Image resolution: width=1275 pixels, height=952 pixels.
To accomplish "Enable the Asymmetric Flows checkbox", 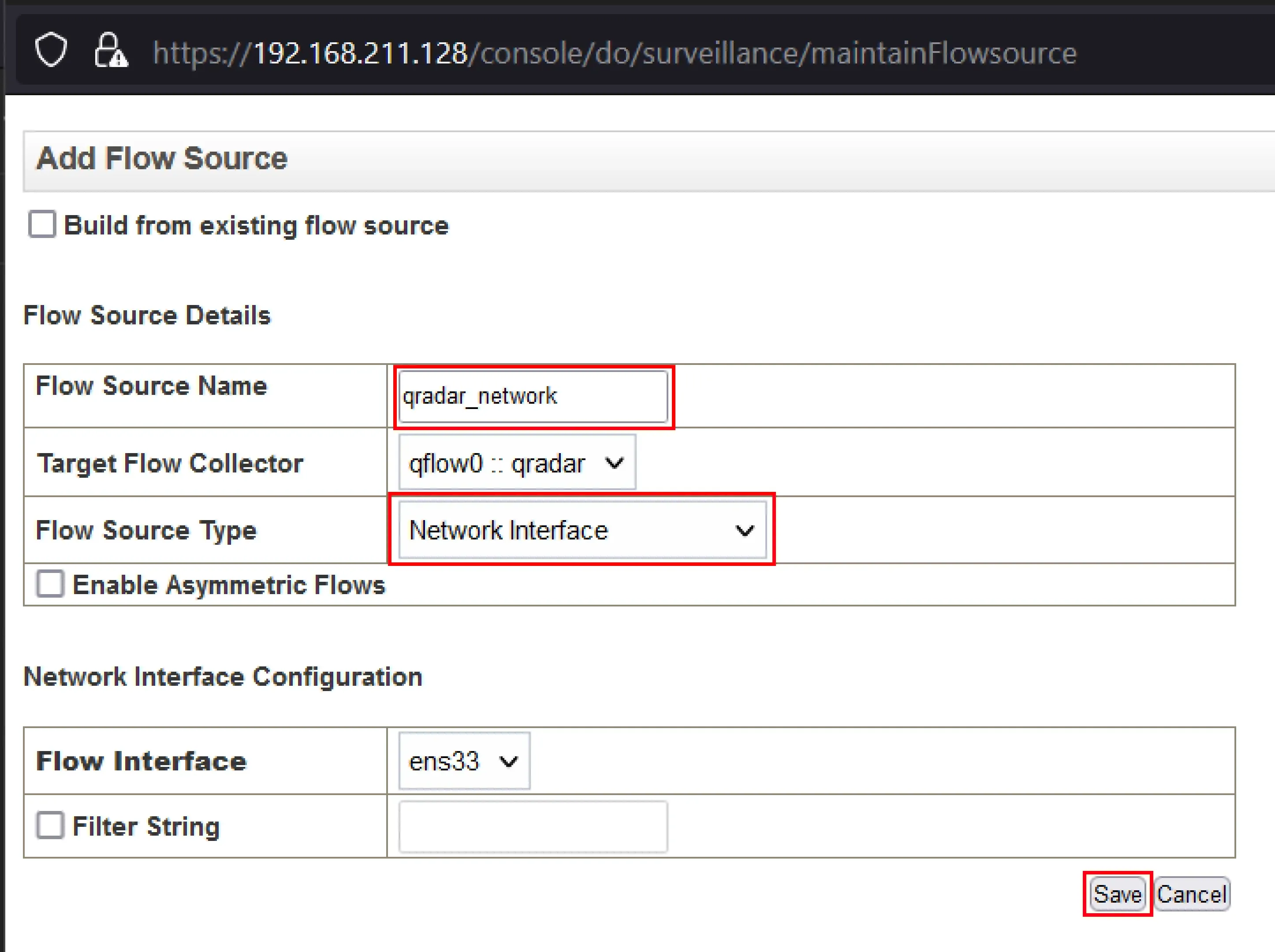I will click(x=50, y=584).
